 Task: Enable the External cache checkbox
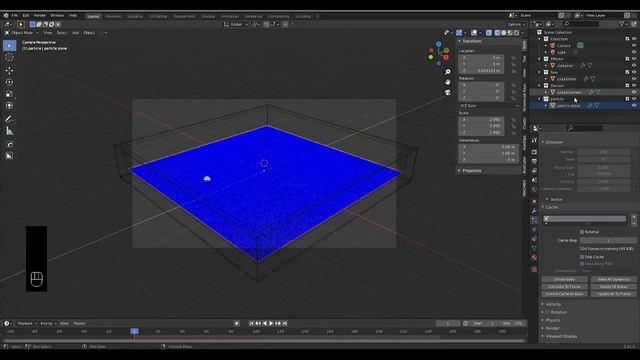tap(582, 232)
